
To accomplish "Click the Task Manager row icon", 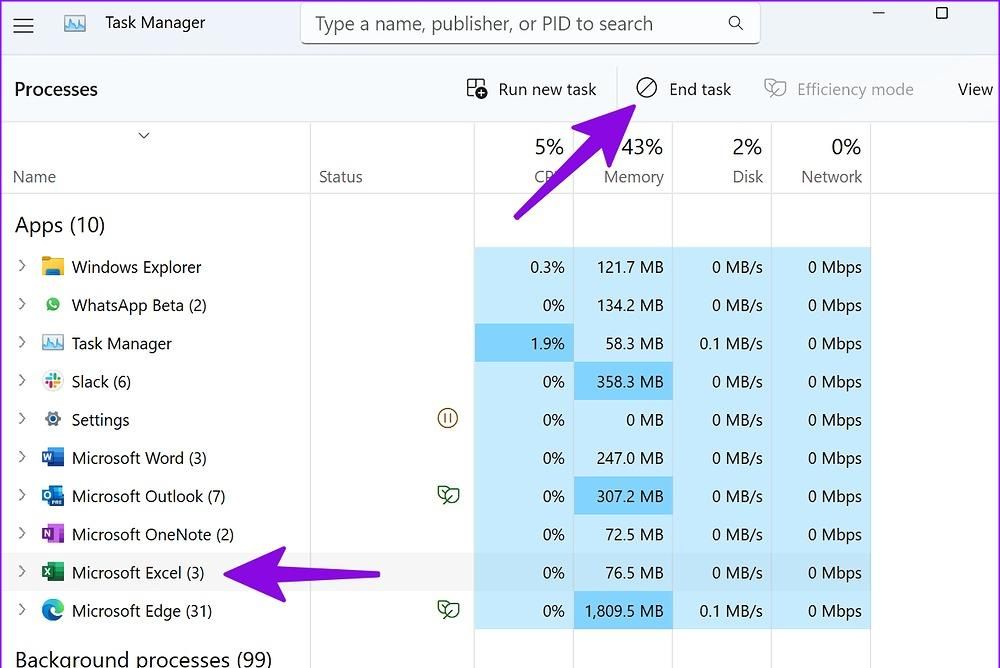I will click(52, 343).
